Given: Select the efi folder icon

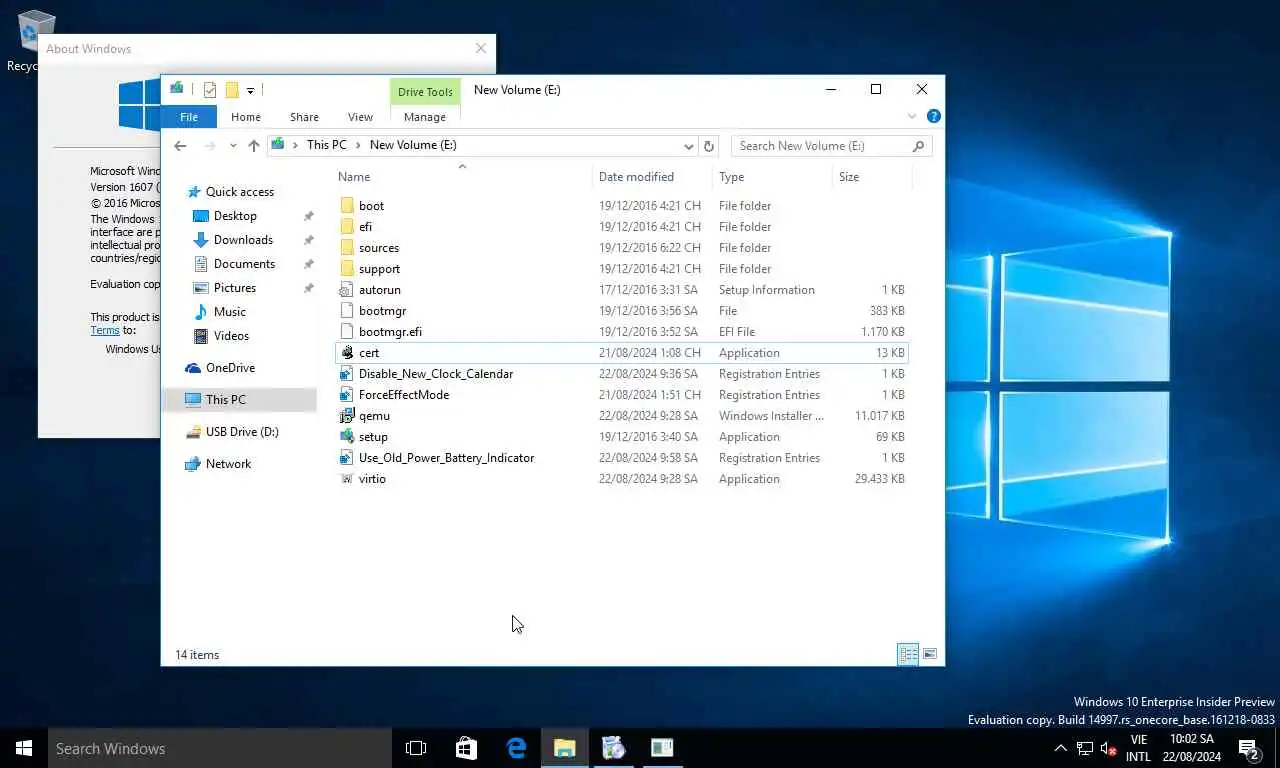Looking at the screenshot, I should coord(347,227).
